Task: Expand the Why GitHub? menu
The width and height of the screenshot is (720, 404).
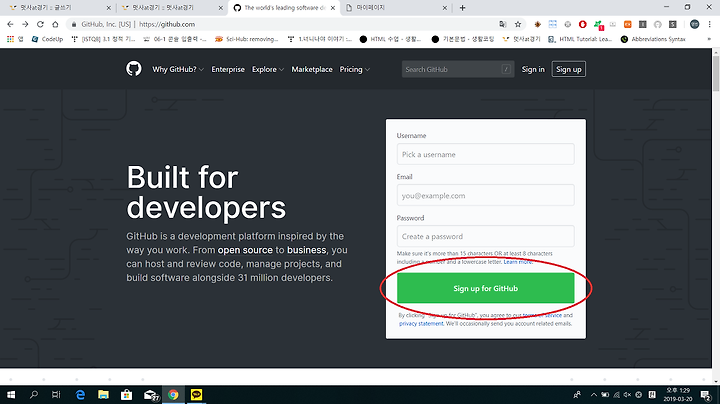Action: [178, 69]
